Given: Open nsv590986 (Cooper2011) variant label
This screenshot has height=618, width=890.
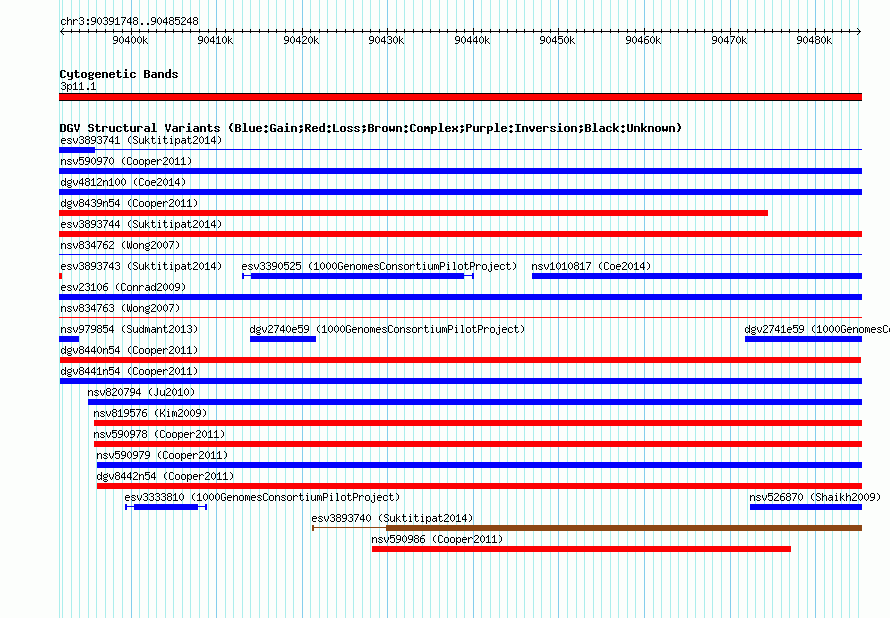Looking at the screenshot, I should point(437,539).
